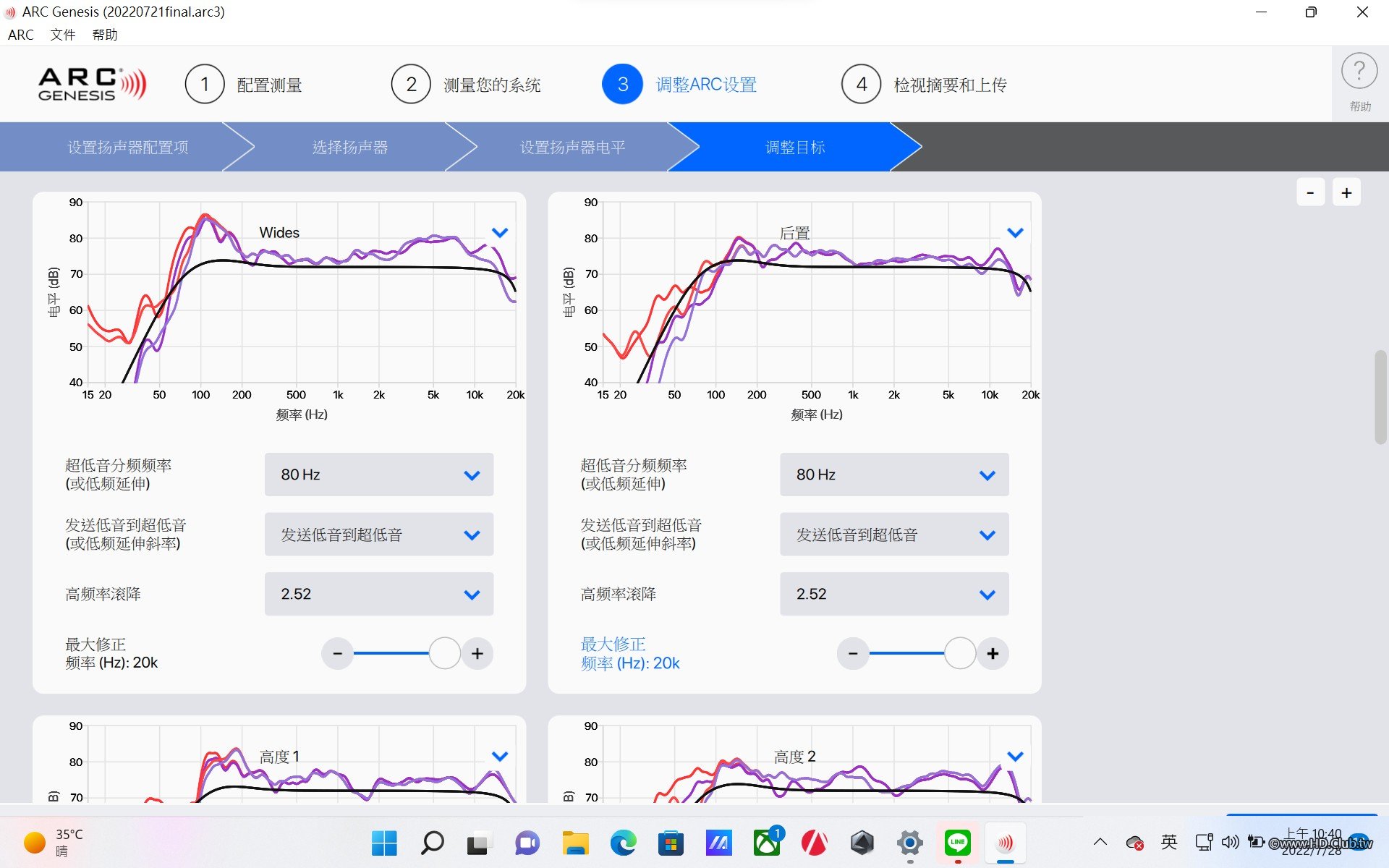The image size is (1389, 868).
Task: Click the vertical scrollbar thumb
Action: point(1380,396)
